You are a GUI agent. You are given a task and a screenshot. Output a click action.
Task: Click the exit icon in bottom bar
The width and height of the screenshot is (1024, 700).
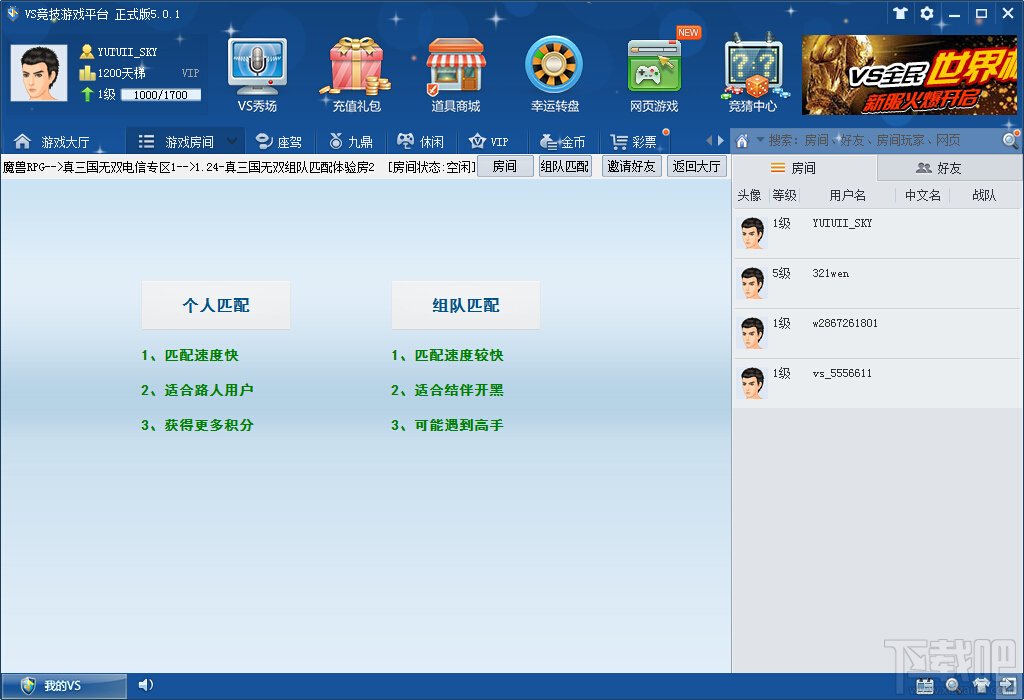coord(1007,686)
